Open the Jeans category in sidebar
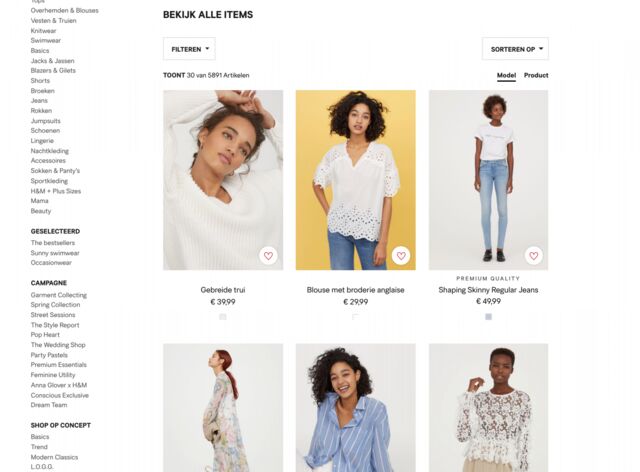640x472 pixels. click(x=39, y=100)
